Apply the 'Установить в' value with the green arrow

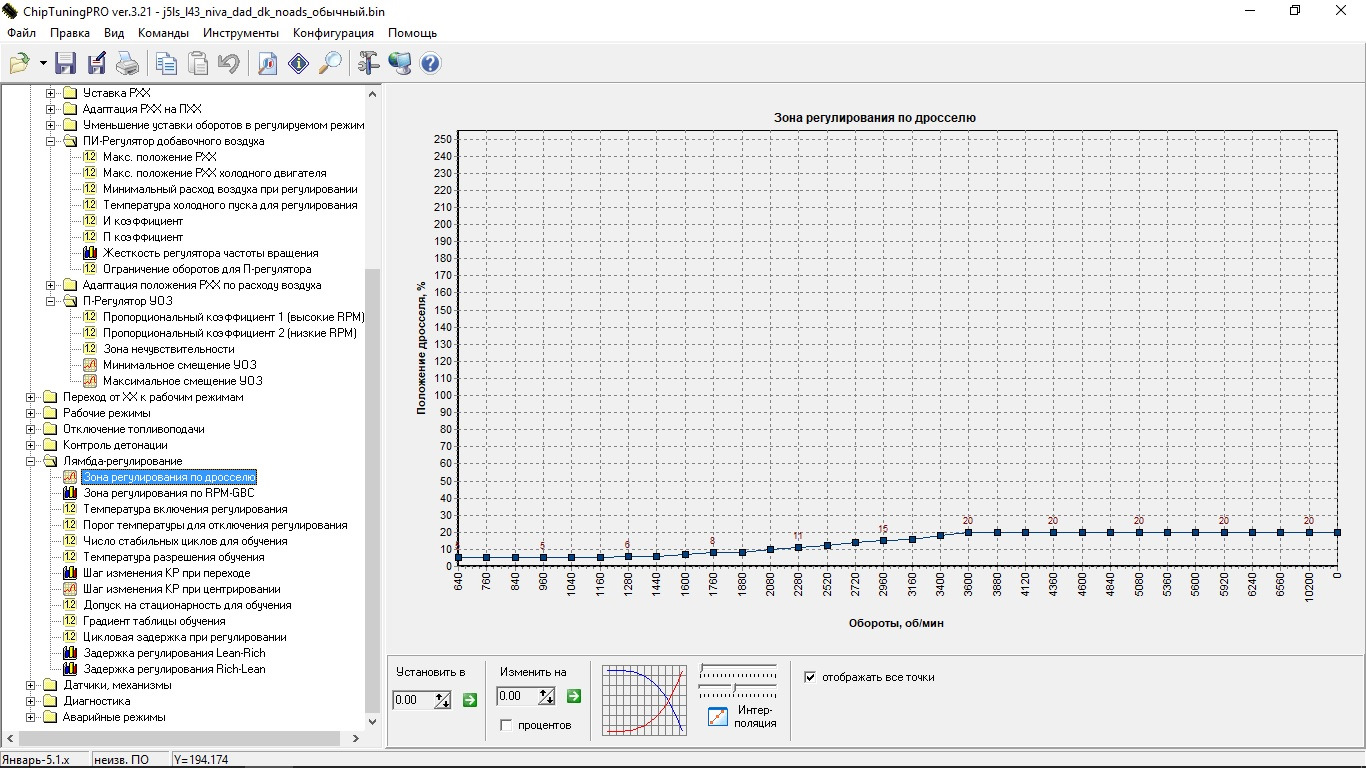[470, 698]
